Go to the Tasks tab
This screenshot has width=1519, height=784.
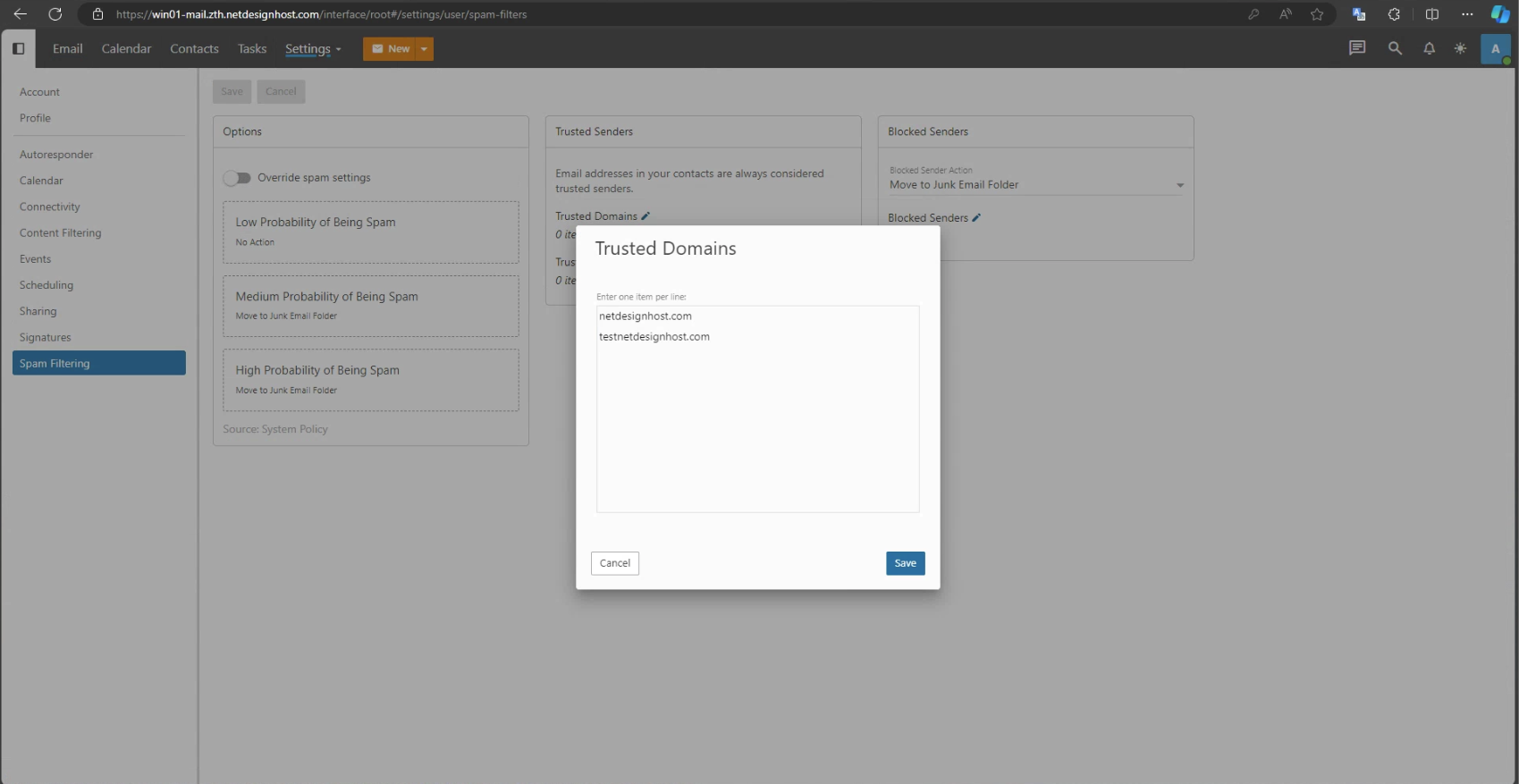pos(252,48)
